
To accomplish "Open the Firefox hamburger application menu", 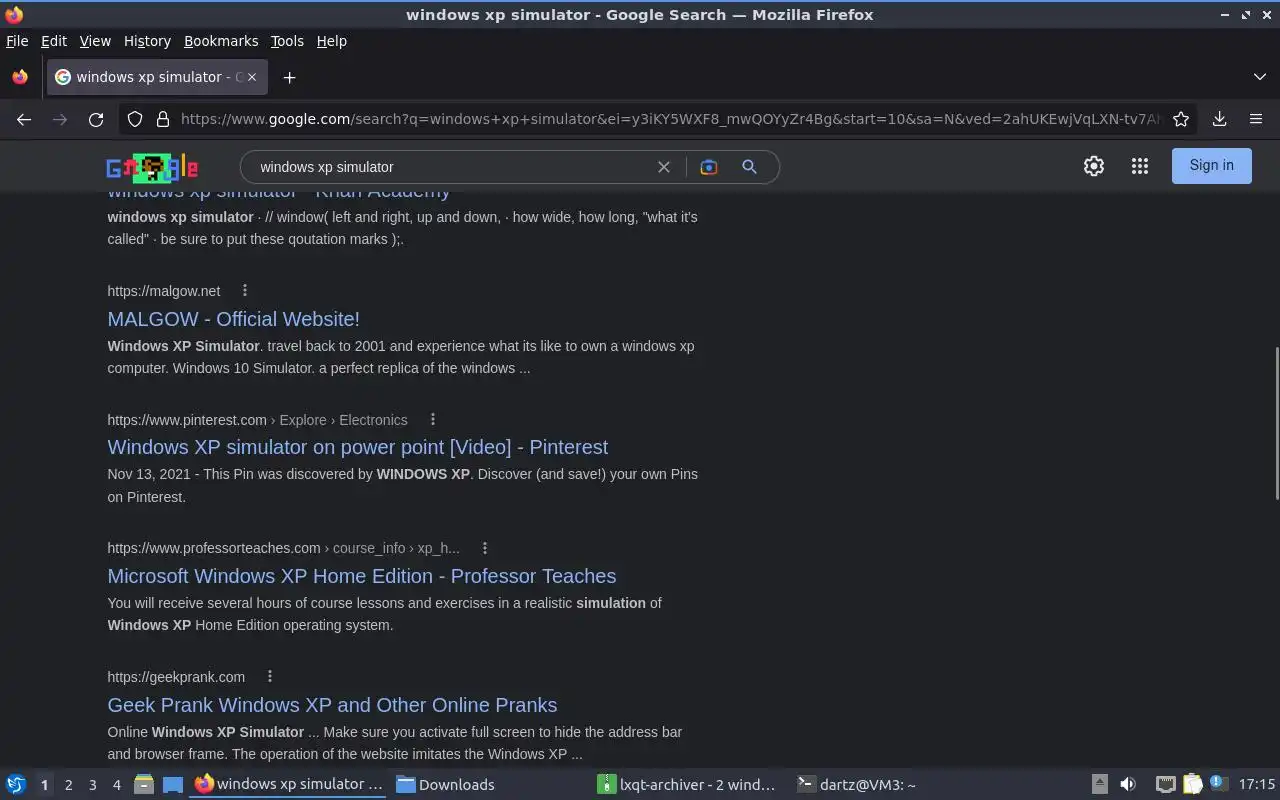I will [1256, 119].
